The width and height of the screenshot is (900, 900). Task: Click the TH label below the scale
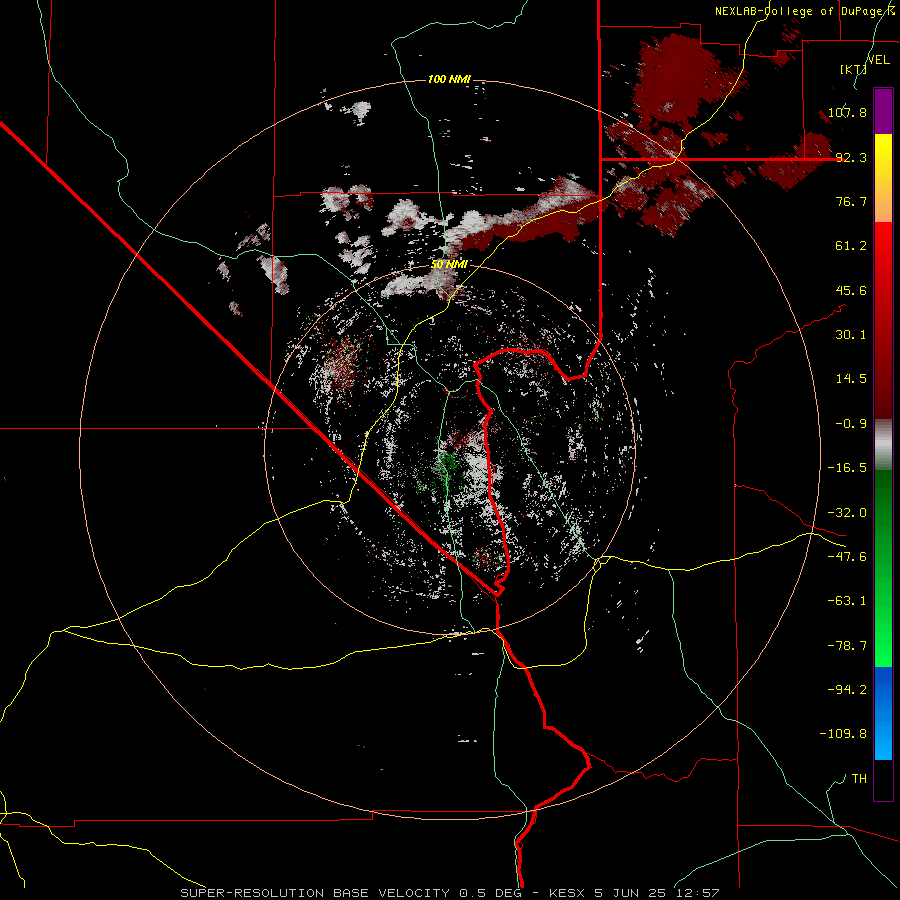tap(859, 779)
